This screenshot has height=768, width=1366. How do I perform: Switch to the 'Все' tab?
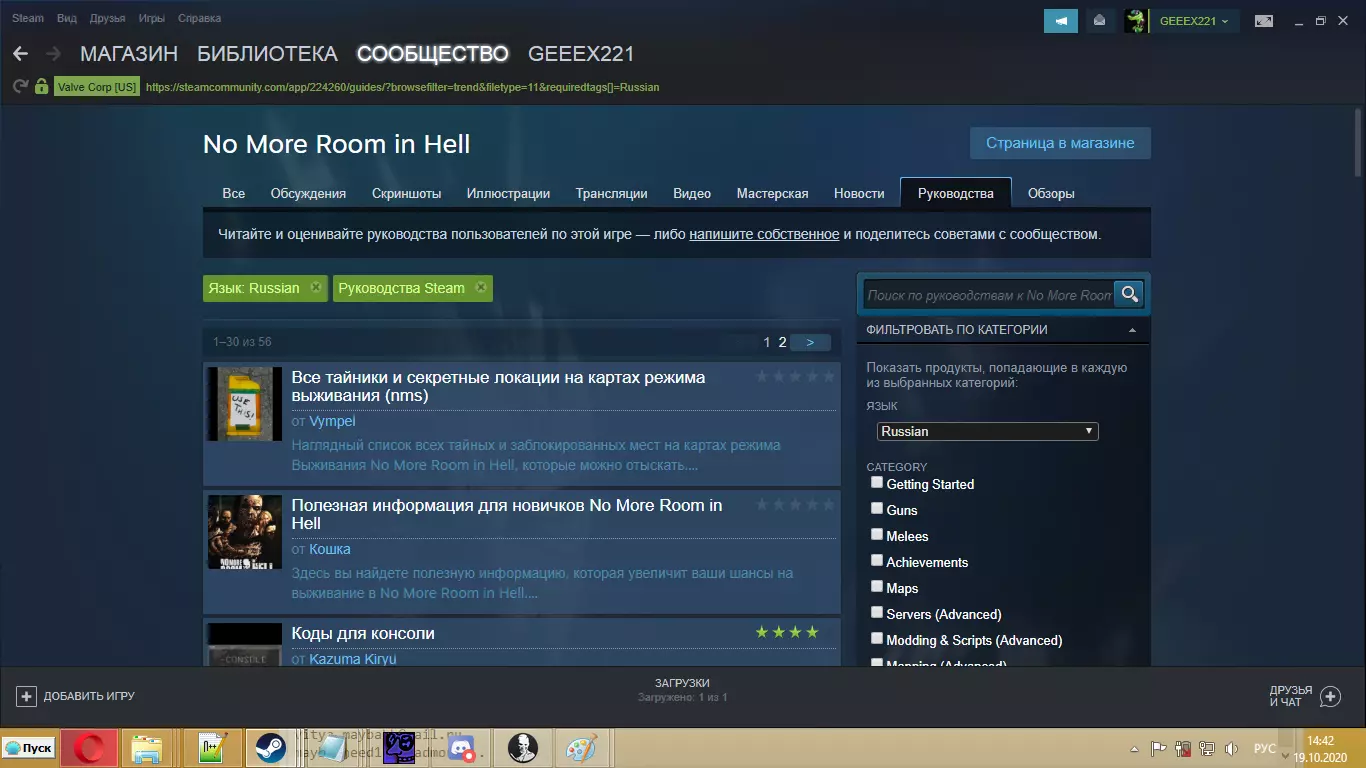233,193
